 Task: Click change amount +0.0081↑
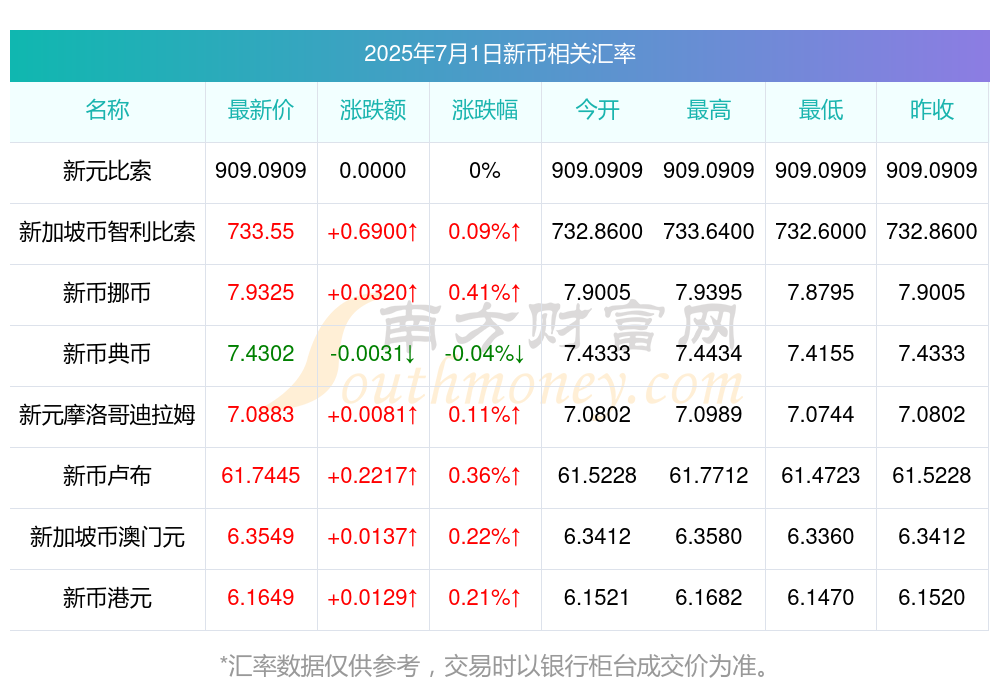click(372, 415)
